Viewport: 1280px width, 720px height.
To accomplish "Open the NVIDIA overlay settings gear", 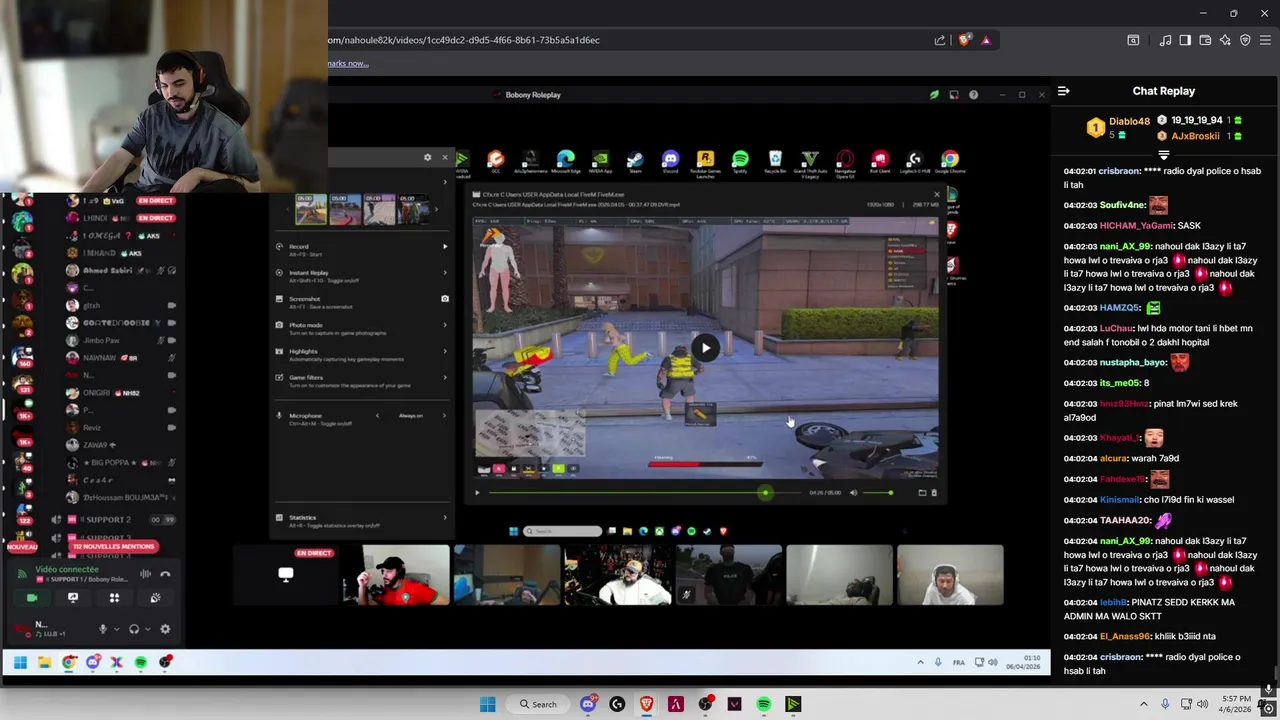I will click(x=427, y=157).
